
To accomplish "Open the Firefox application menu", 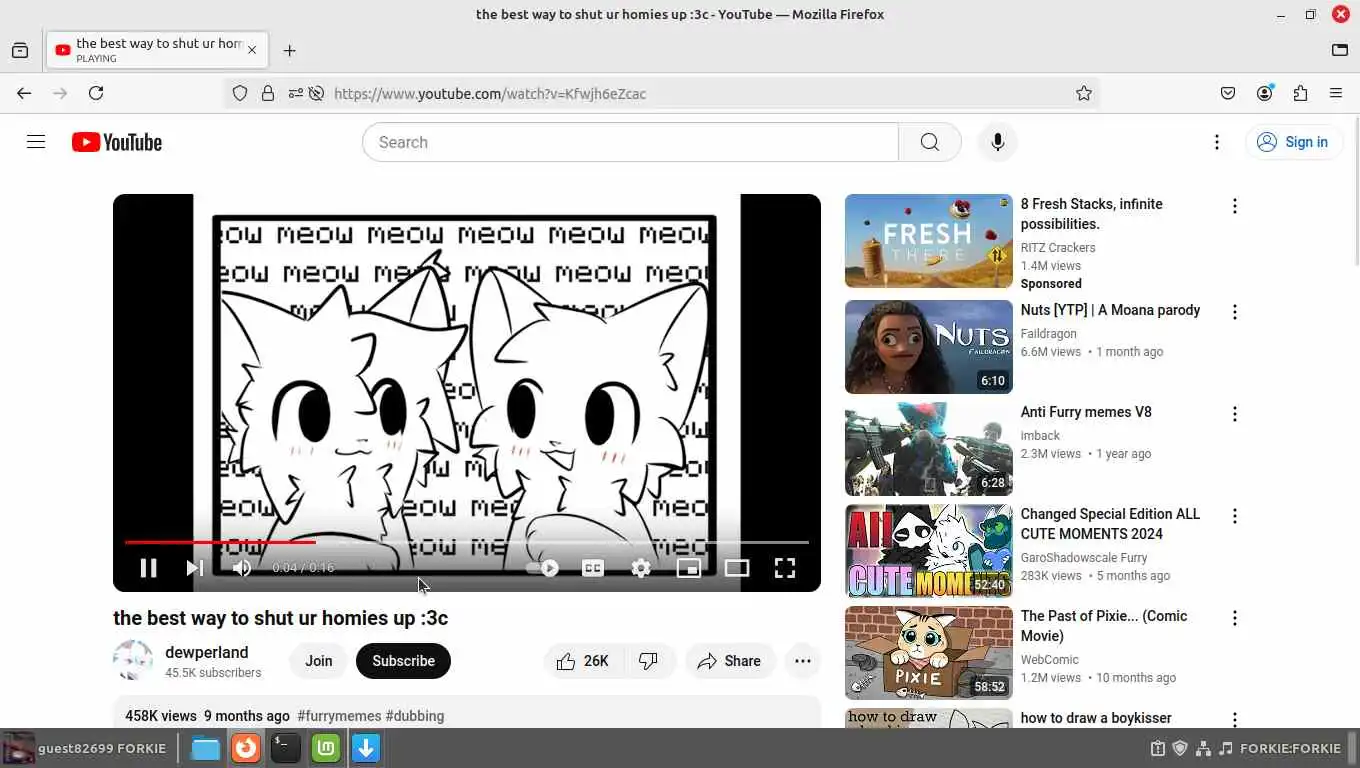I will [x=1336, y=93].
